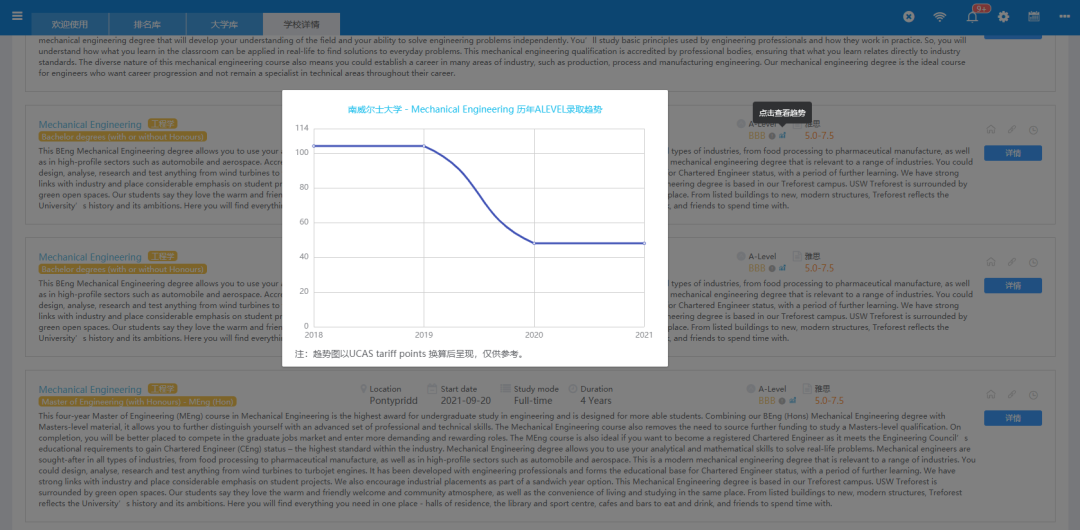This screenshot has height=530, width=1080.
Task: Click Master of Engineering (with Honours) badge
Action: pyautogui.click(x=138, y=401)
